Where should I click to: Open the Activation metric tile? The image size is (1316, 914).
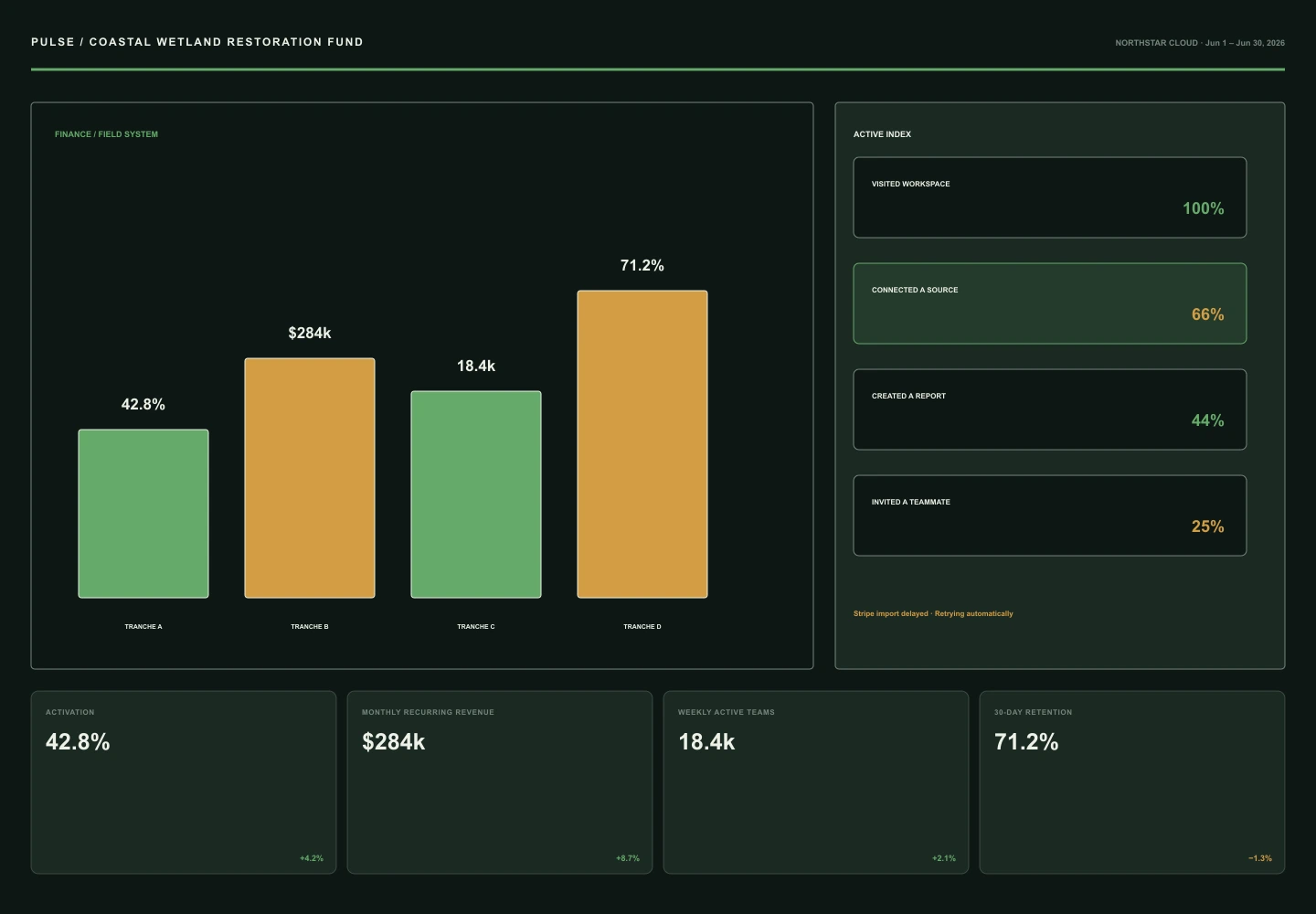point(184,782)
